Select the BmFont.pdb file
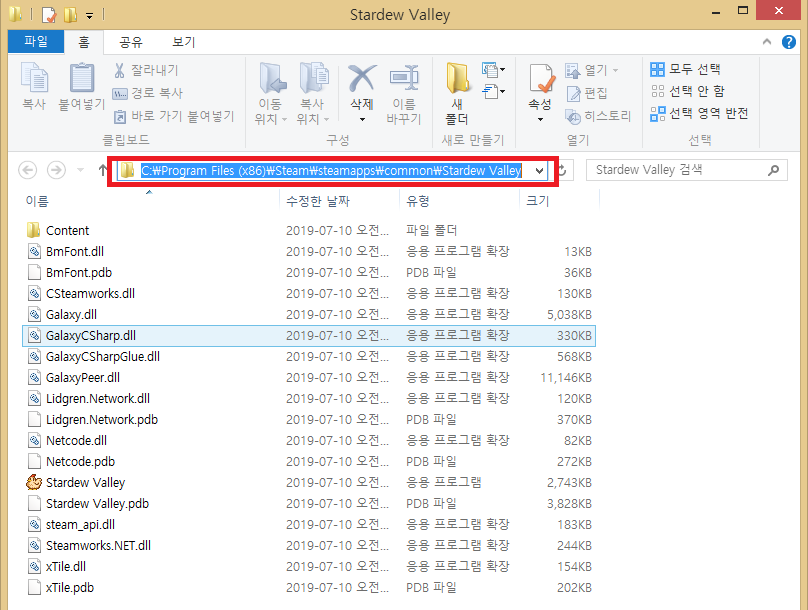808x610 pixels. pos(309,273)
